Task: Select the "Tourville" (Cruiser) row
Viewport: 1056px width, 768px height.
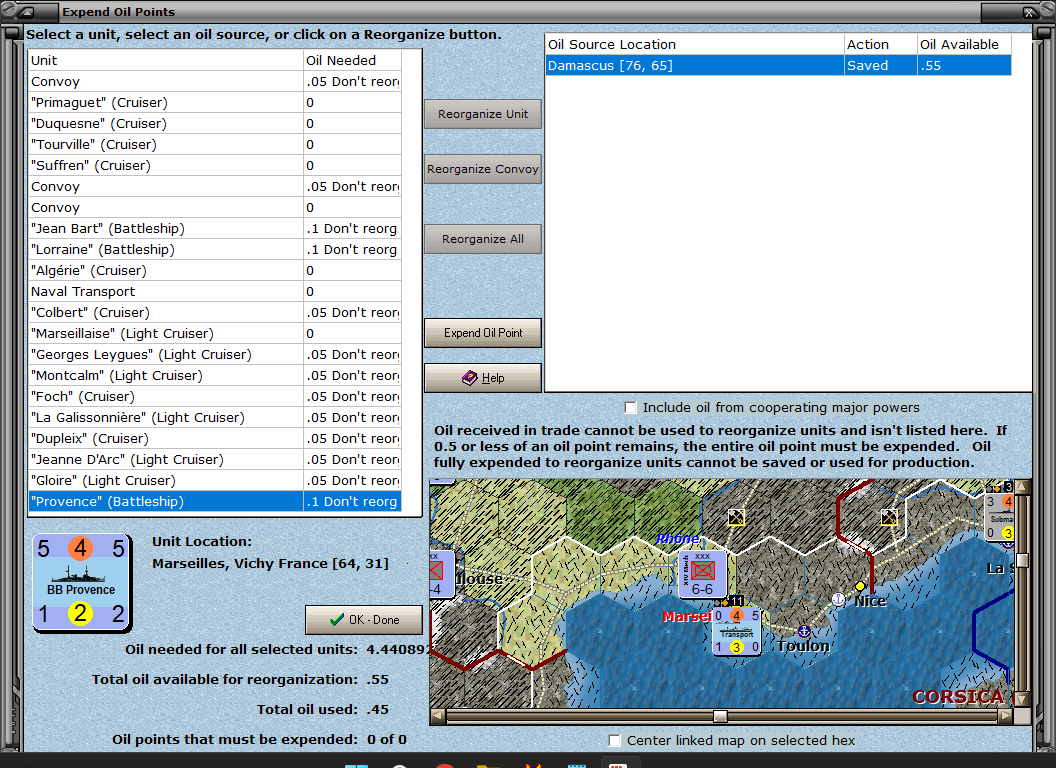Action: click(215, 144)
